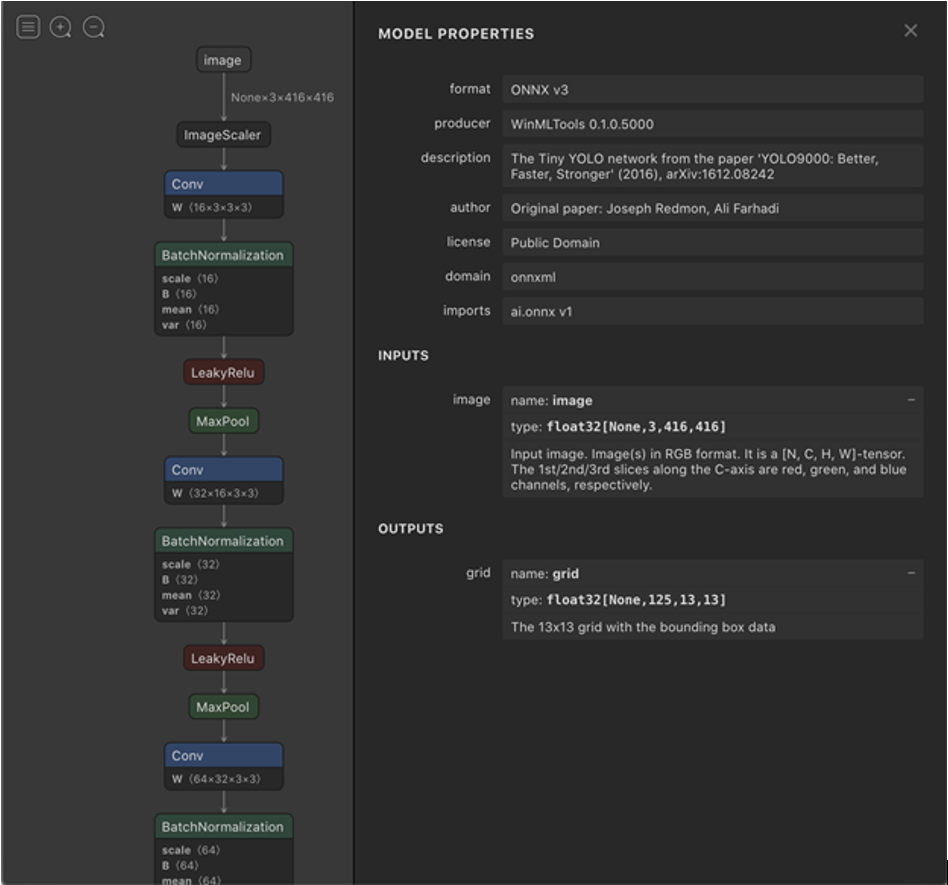This screenshot has height=885, width=948.
Task: Click the Conv node with W 32×16×3×3
Action: click(223, 470)
